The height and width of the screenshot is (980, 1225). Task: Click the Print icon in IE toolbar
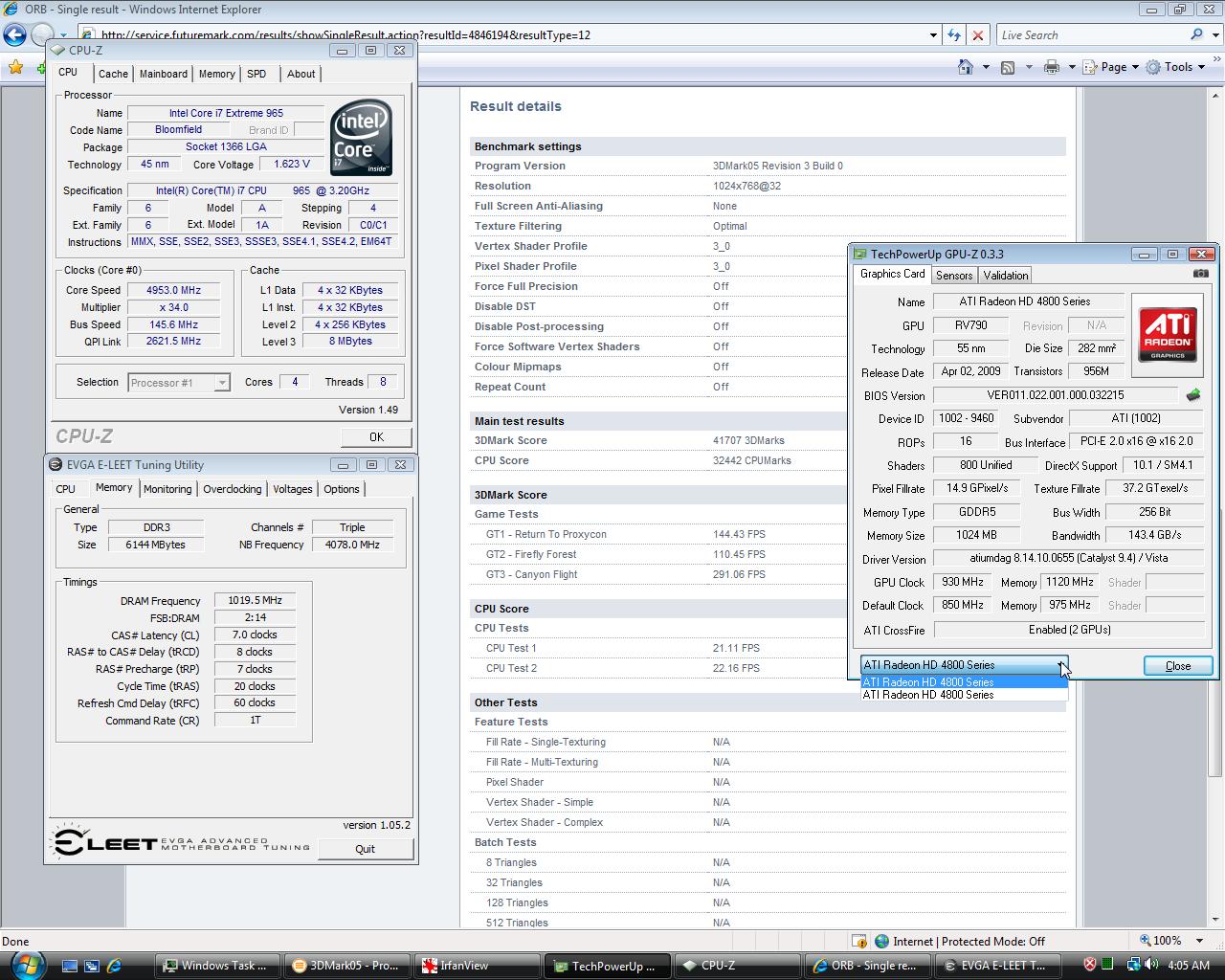coord(1052,67)
